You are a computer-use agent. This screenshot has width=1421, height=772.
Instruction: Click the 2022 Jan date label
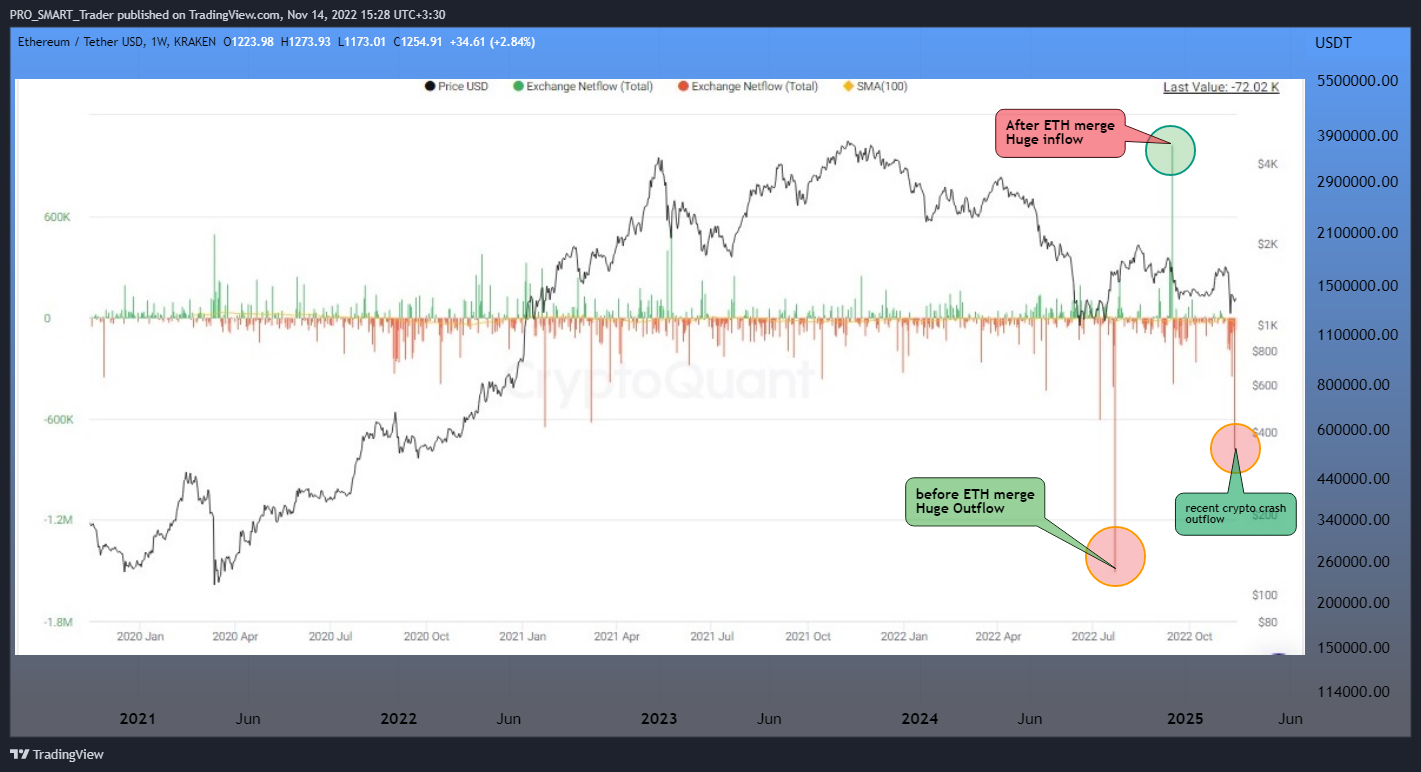904,636
